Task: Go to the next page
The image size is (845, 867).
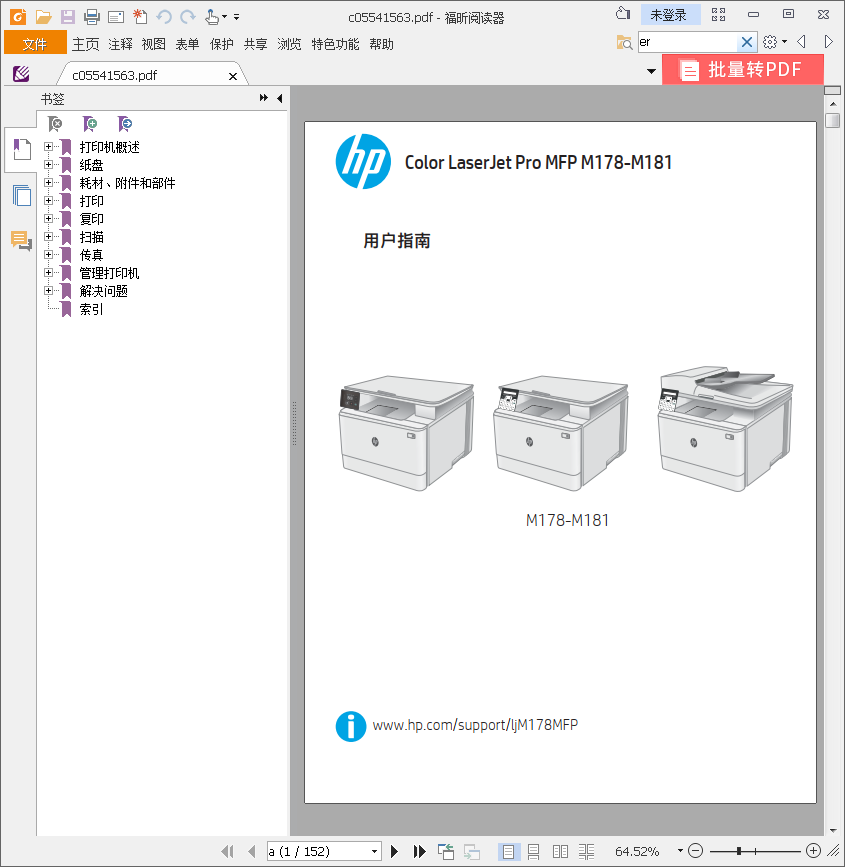Action: click(394, 852)
